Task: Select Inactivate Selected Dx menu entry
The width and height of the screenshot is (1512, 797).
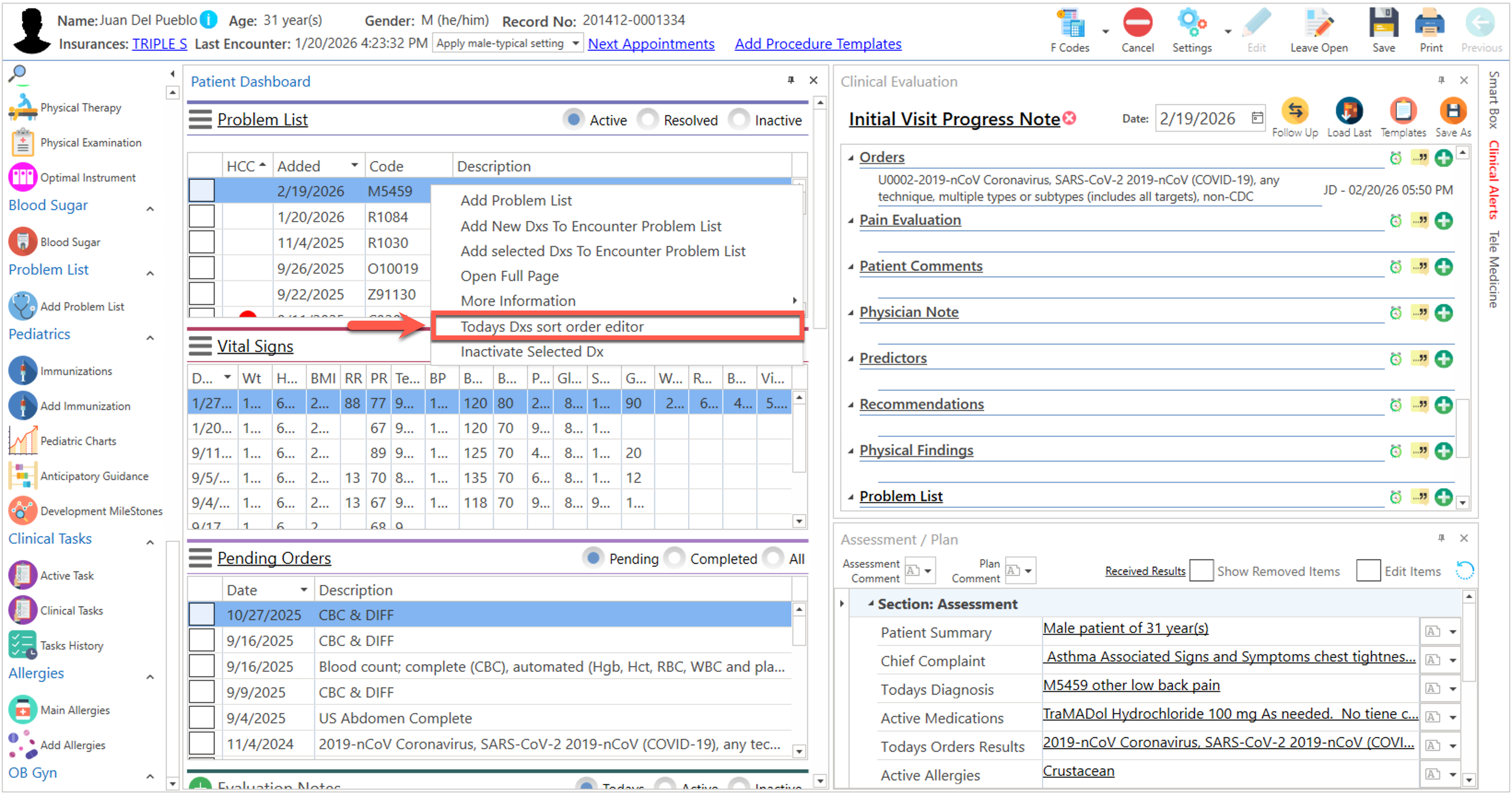Action: point(532,352)
